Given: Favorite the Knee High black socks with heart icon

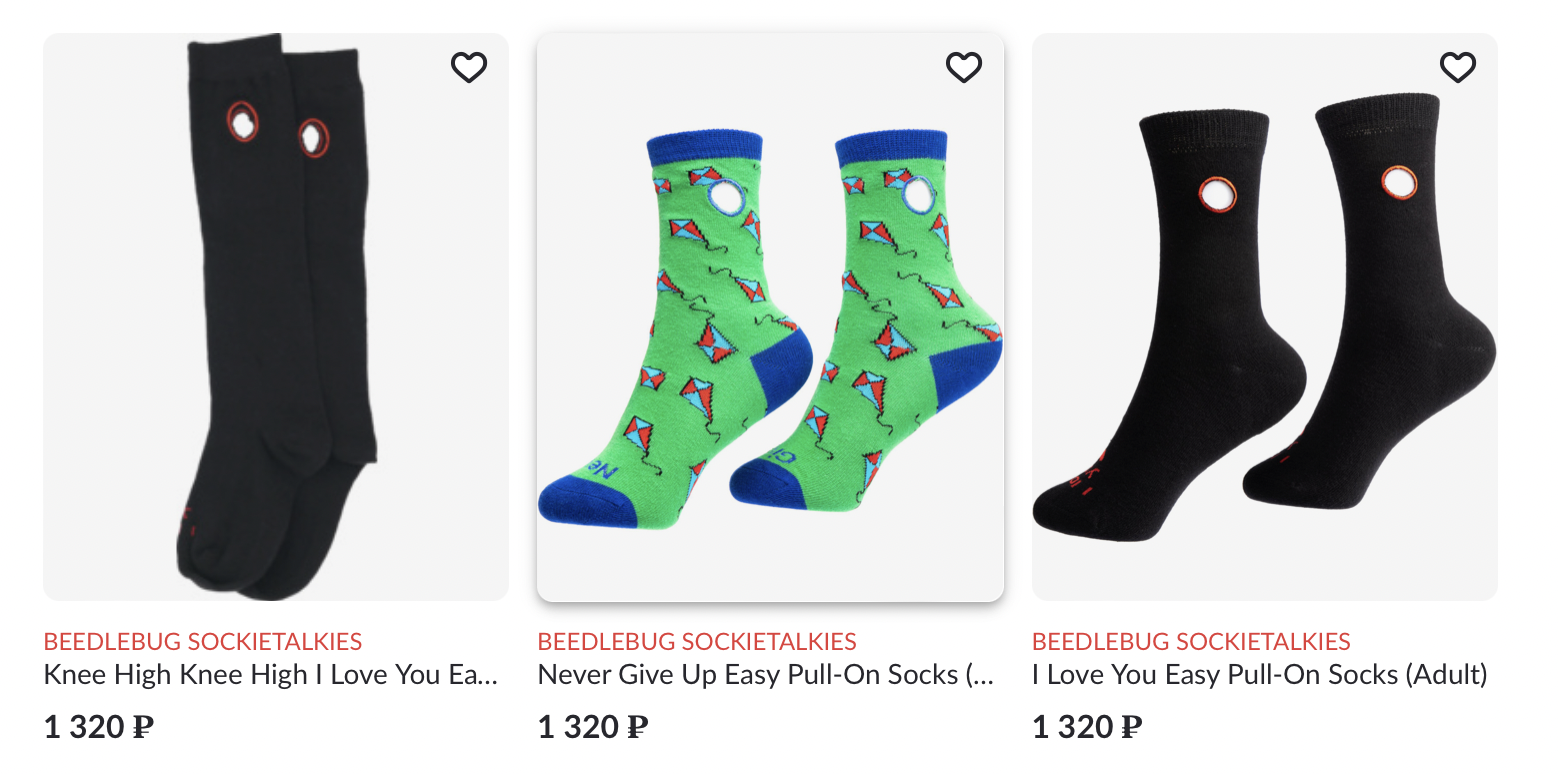Looking at the screenshot, I should 469,68.
